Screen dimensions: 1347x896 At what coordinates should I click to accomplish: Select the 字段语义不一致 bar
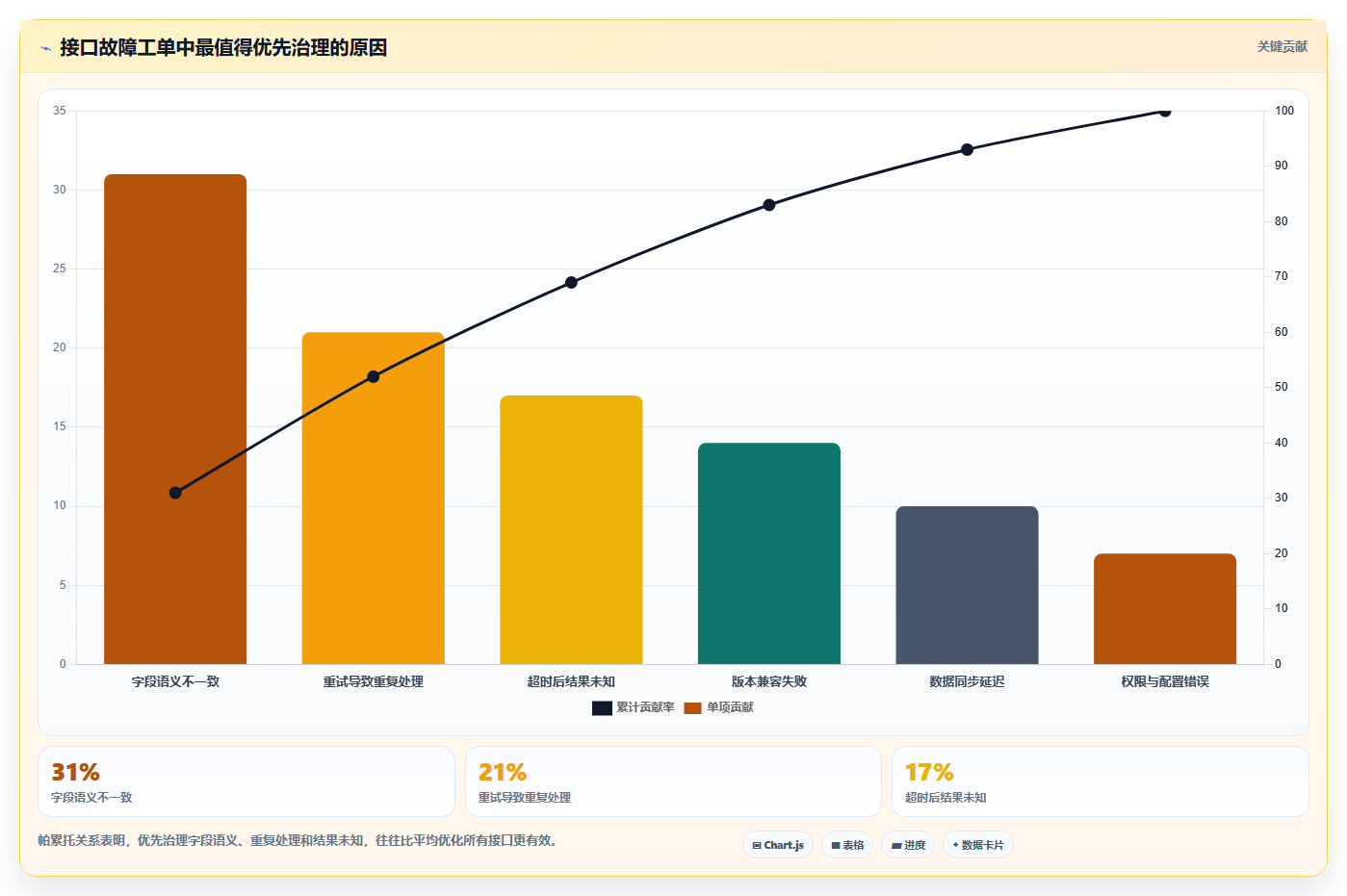pyautogui.click(x=175, y=419)
